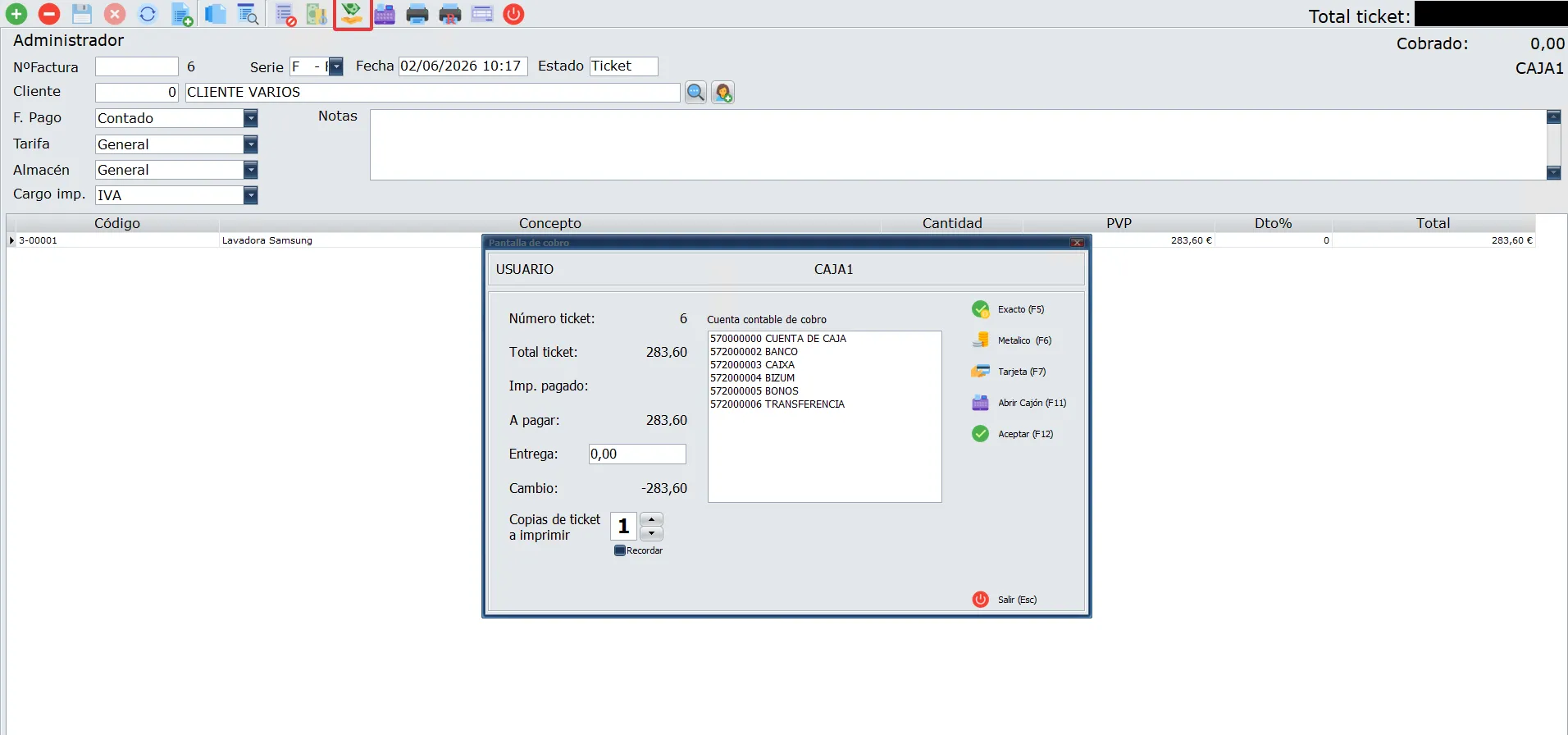Click the 283,60 € Total cell

[x=1434, y=240]
